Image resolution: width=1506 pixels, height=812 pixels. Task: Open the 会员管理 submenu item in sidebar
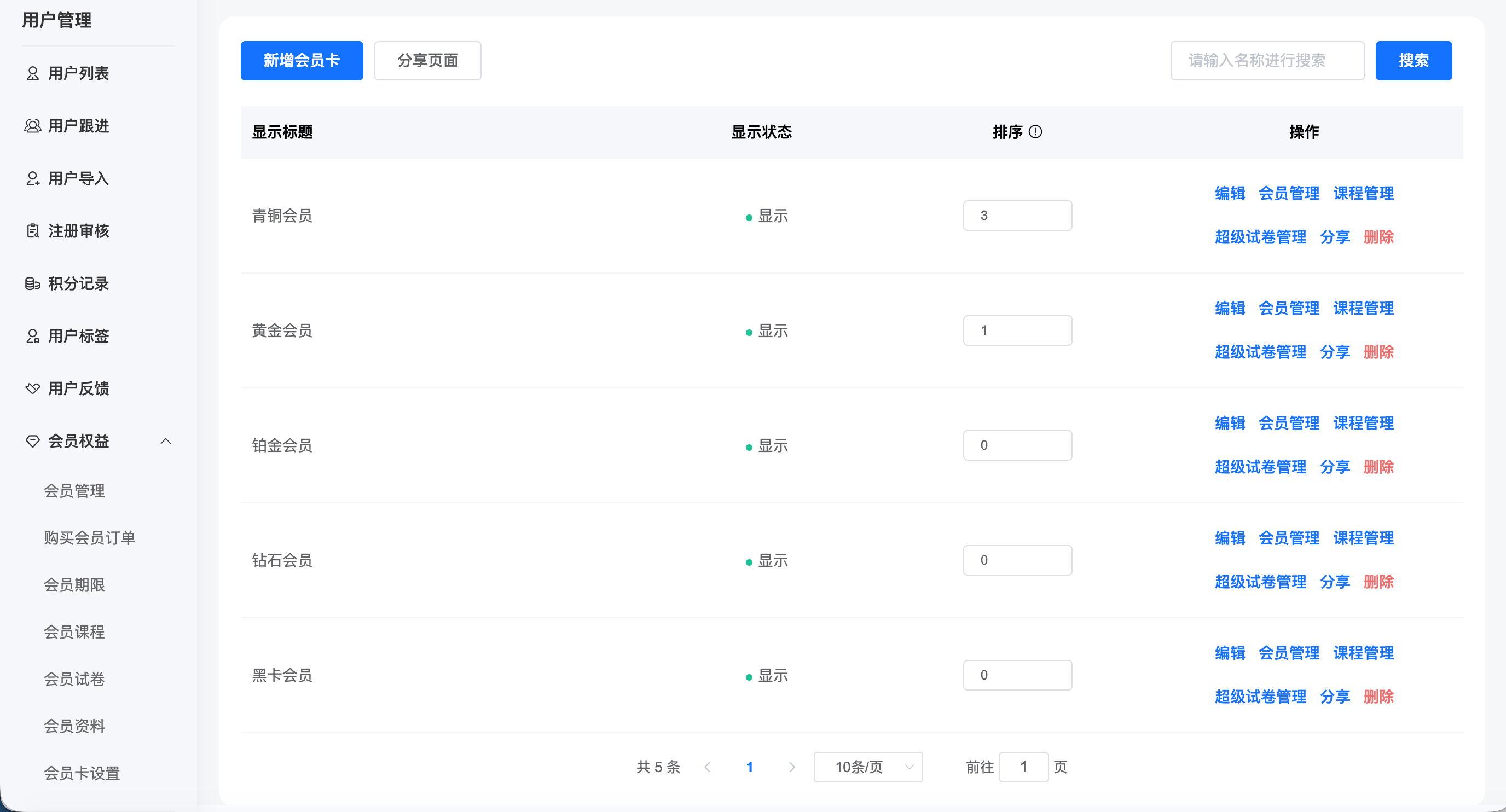tap(74, 491)
